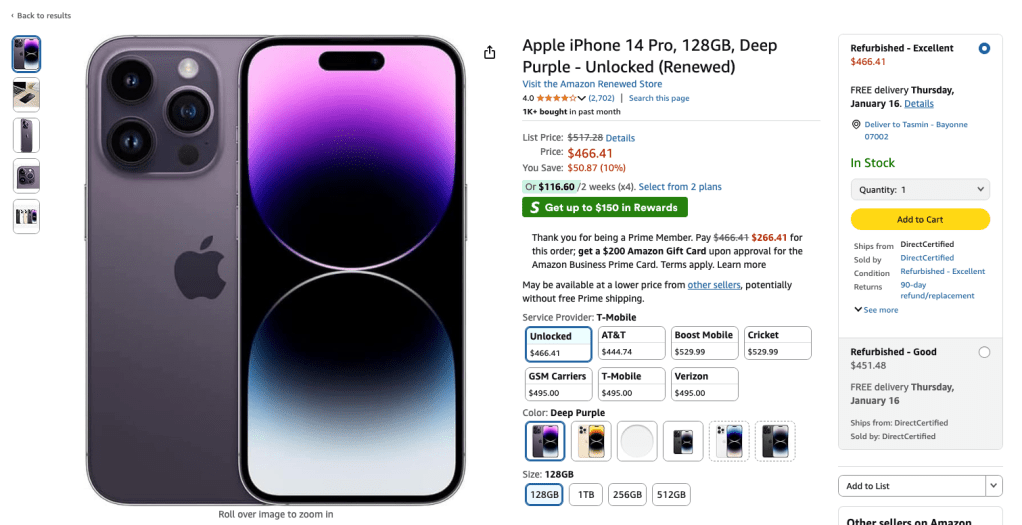Visit the Amazon Renewed Store link
The width and height of the screenshot is (1022, 525).
tap(592, 84)
